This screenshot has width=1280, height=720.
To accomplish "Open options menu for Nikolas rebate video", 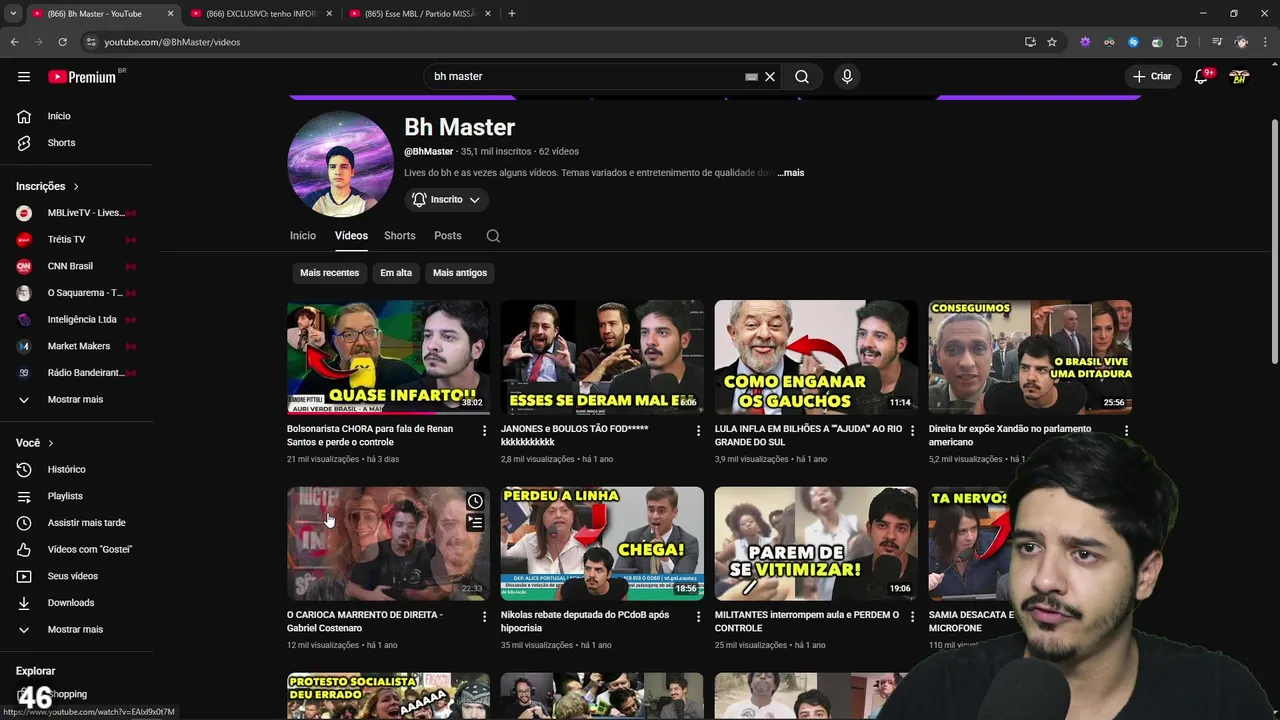I will pos(699,617).
